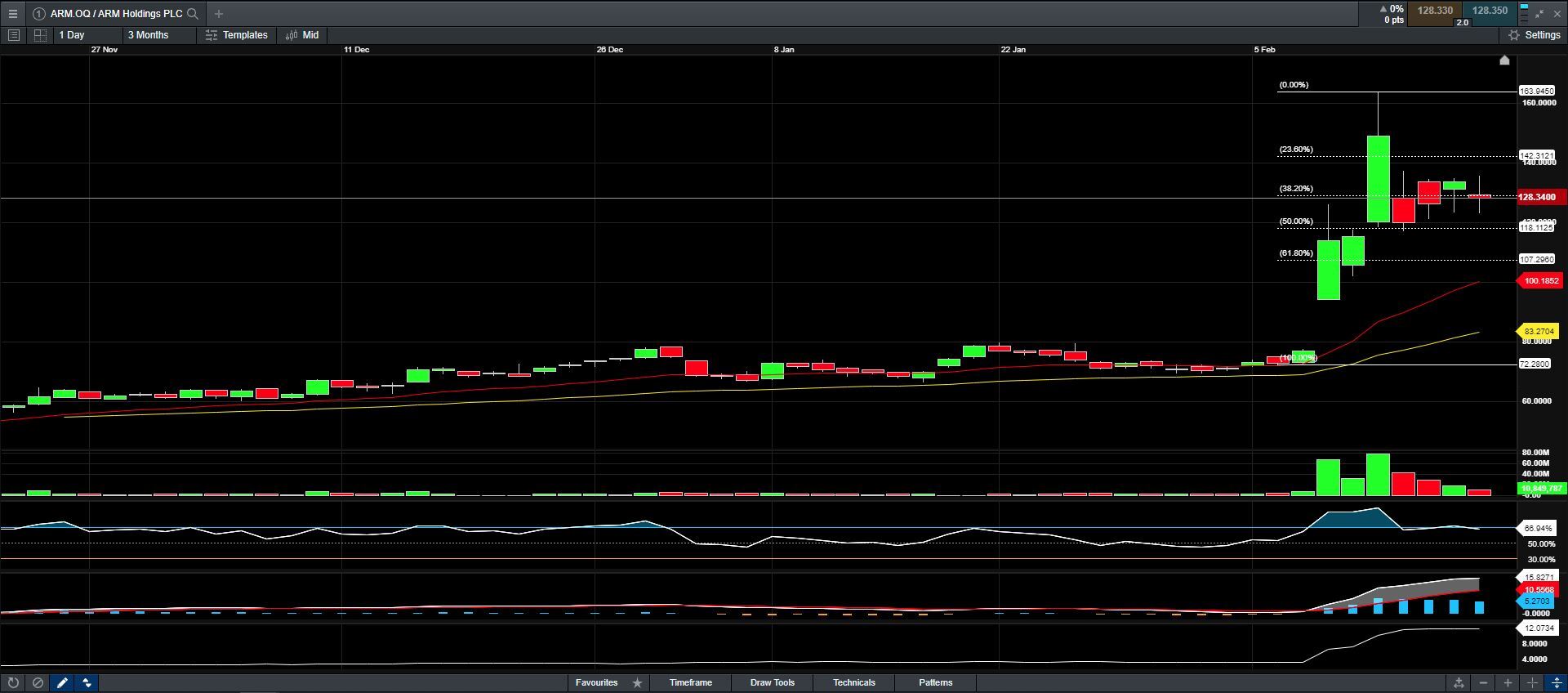This screenshot has height=693, width=1568.
Task: Open chart Settings
Action: click(x=1534, y=35)
